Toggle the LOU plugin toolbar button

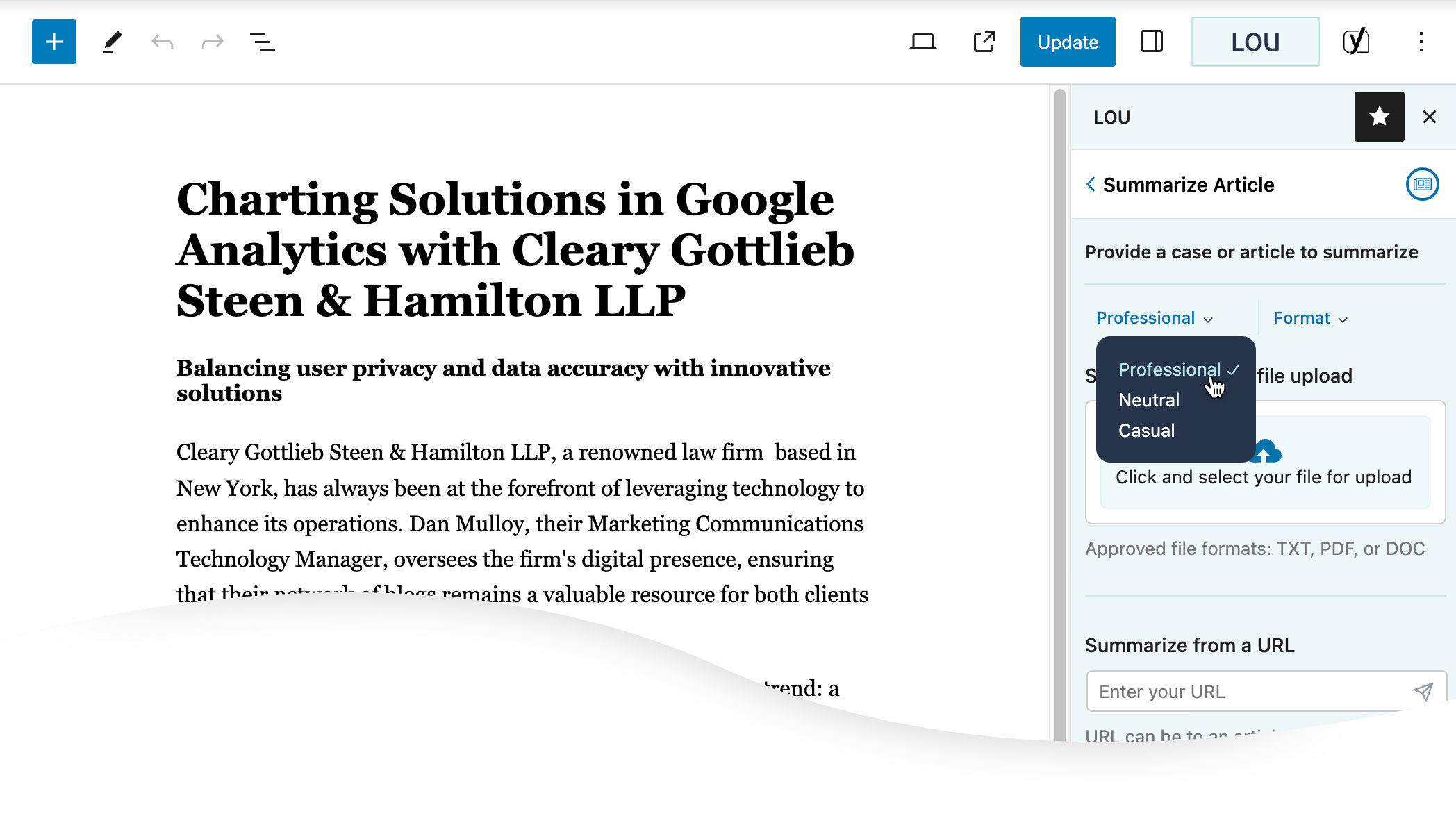pos(1255,42)
